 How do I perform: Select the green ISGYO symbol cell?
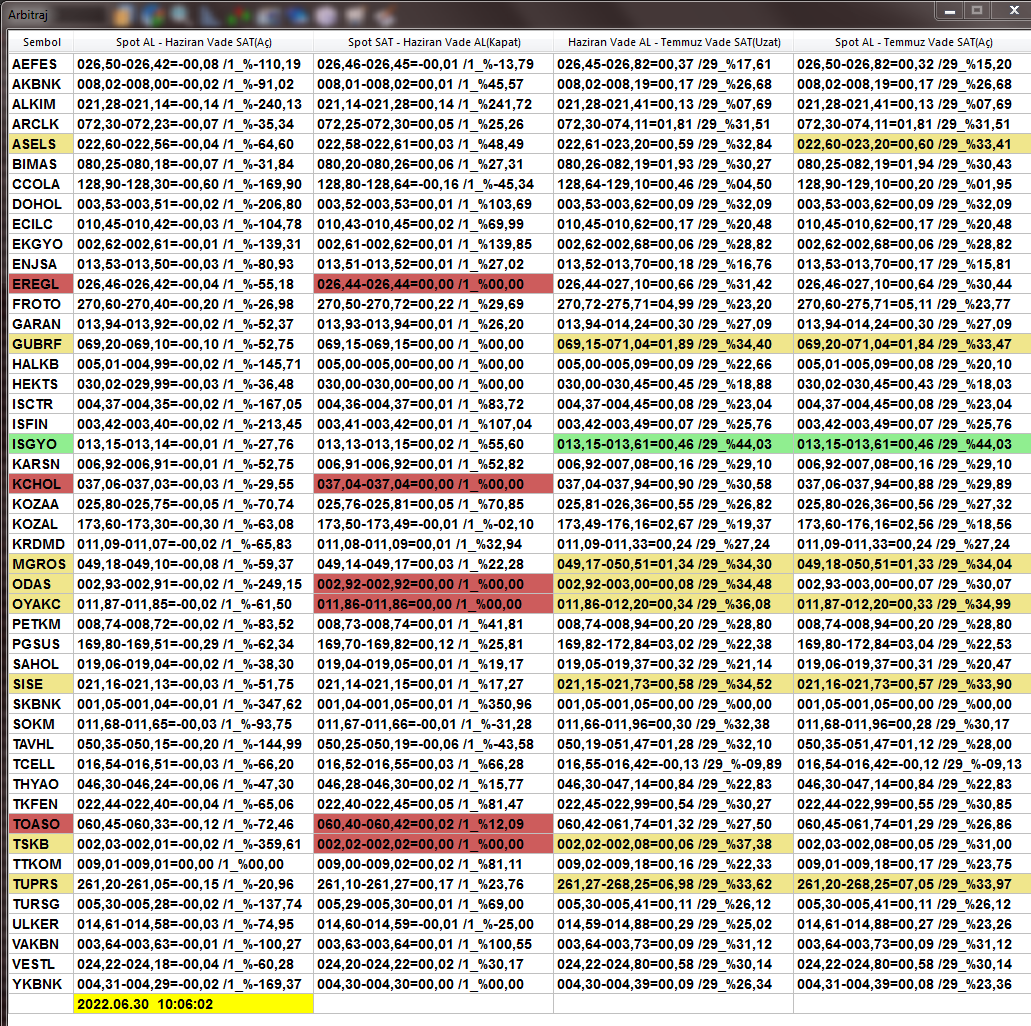[41, 444]
